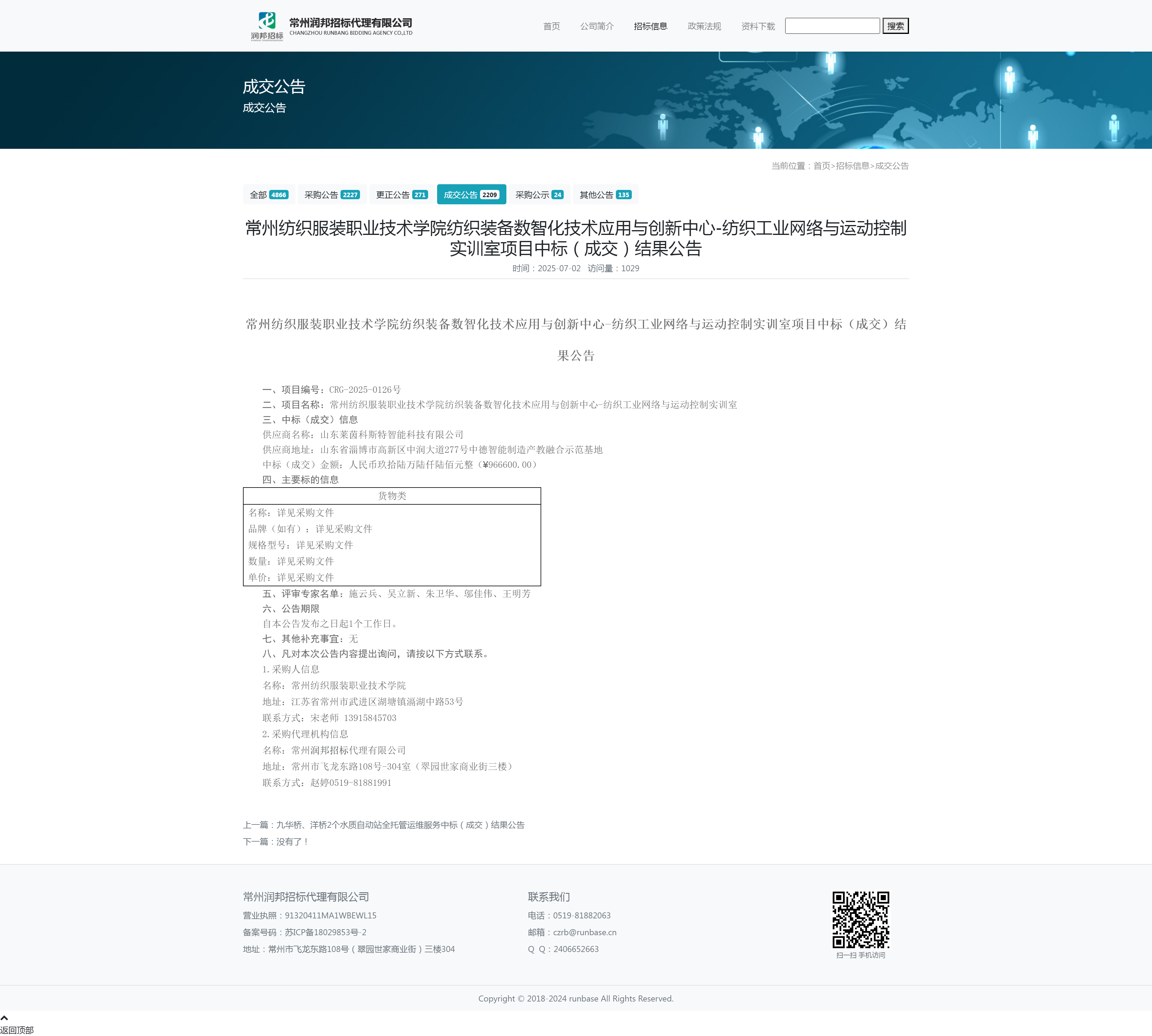
Task: Click 返回顶部 text link
Action: coord(17,1030)
